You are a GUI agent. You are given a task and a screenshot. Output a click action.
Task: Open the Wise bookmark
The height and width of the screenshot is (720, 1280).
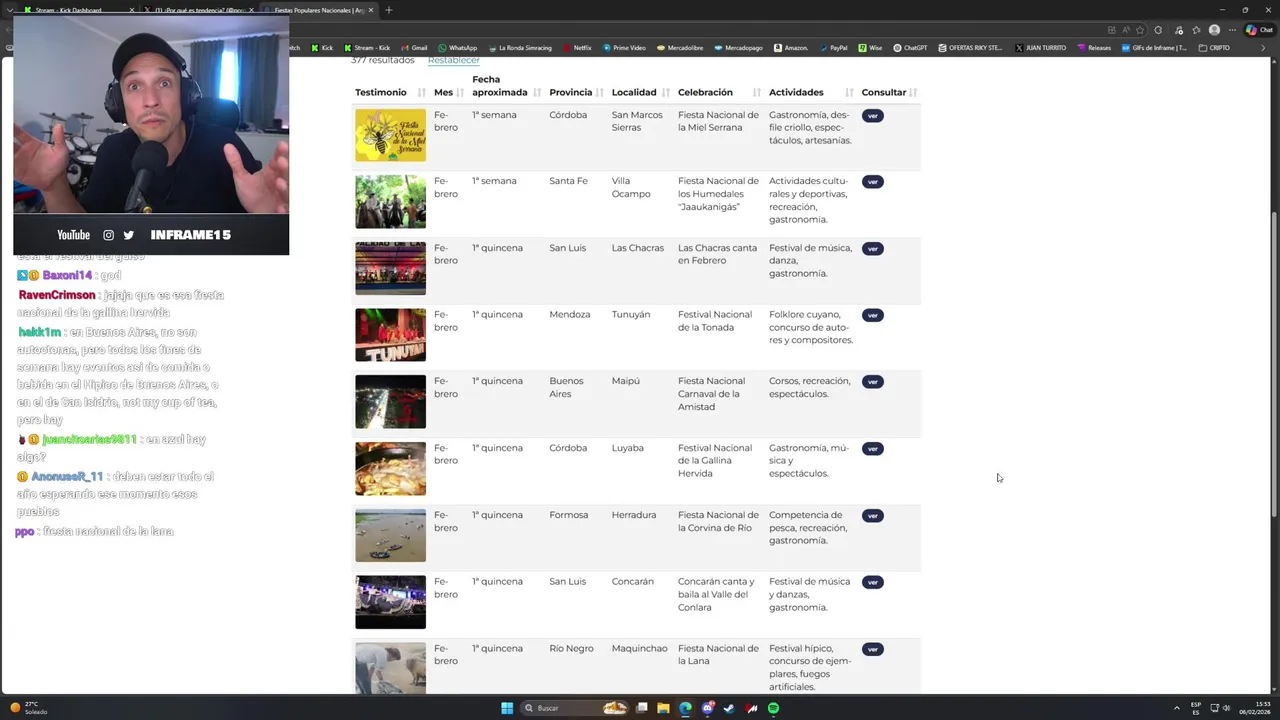point(870,48)
